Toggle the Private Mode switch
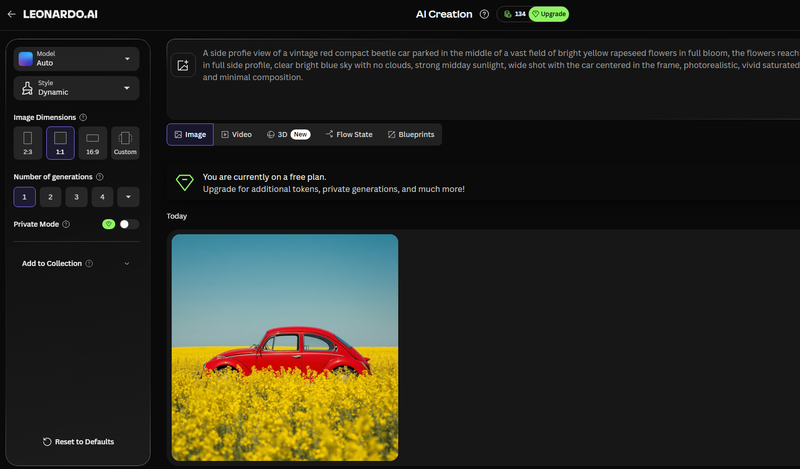 coord(129,224)
